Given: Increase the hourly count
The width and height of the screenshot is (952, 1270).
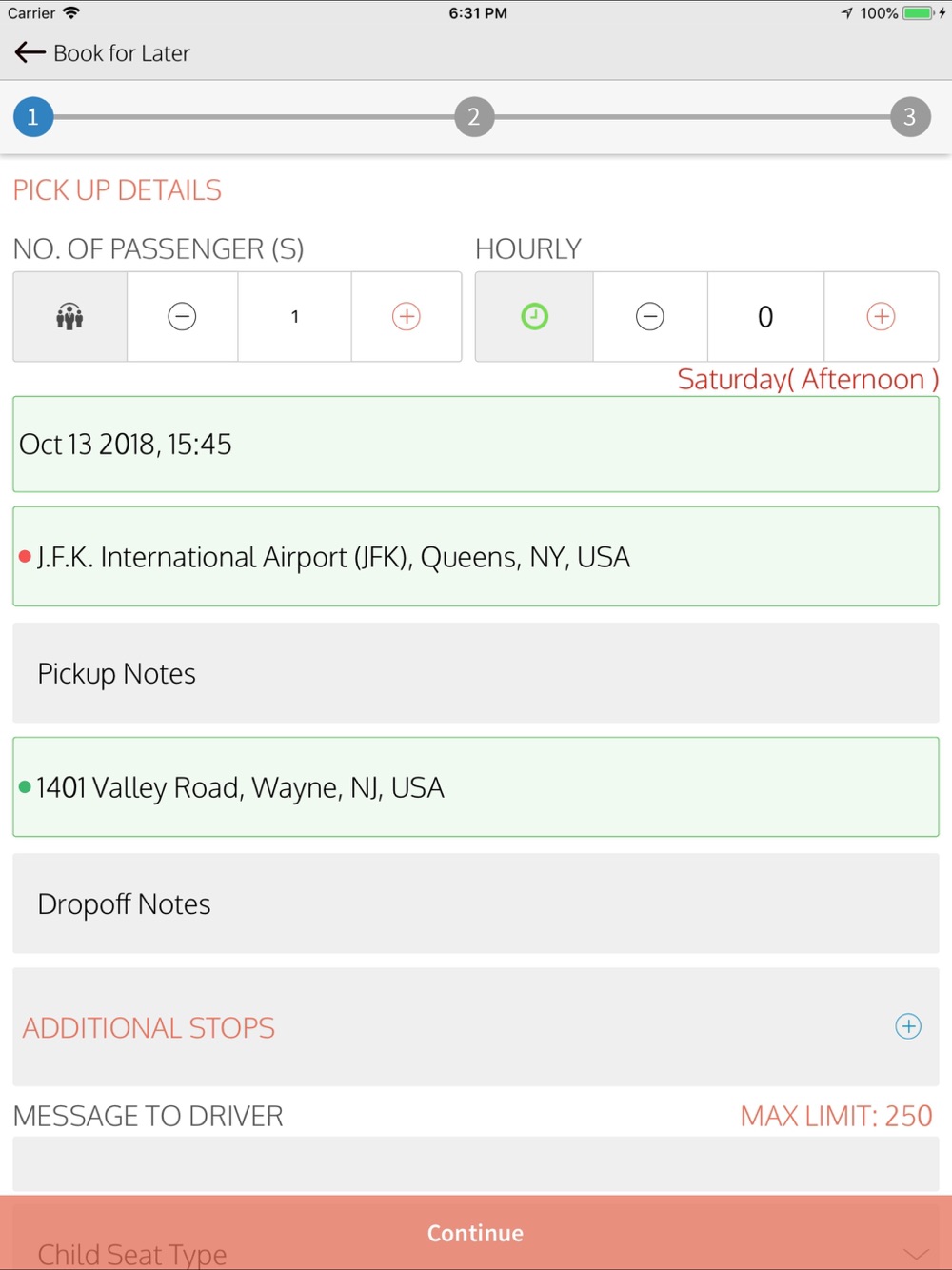Looking at the screenshot, I should tap(881, 317).
